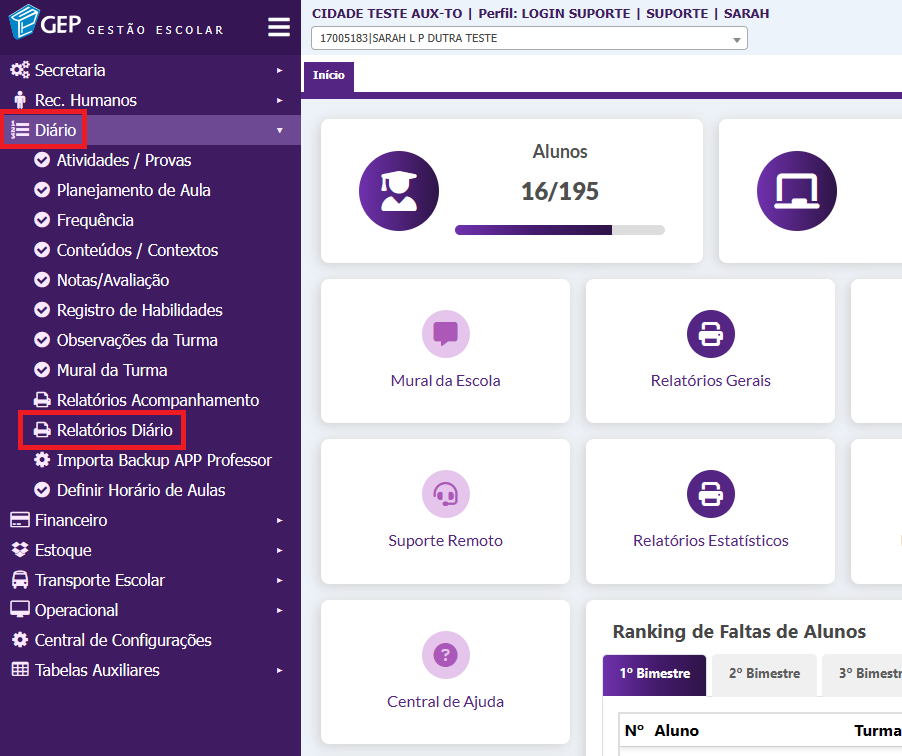Click the Alunos progress bar
The width and height of the screenshot is (902, 756).
pyautogui.click(x=559, y=230)
